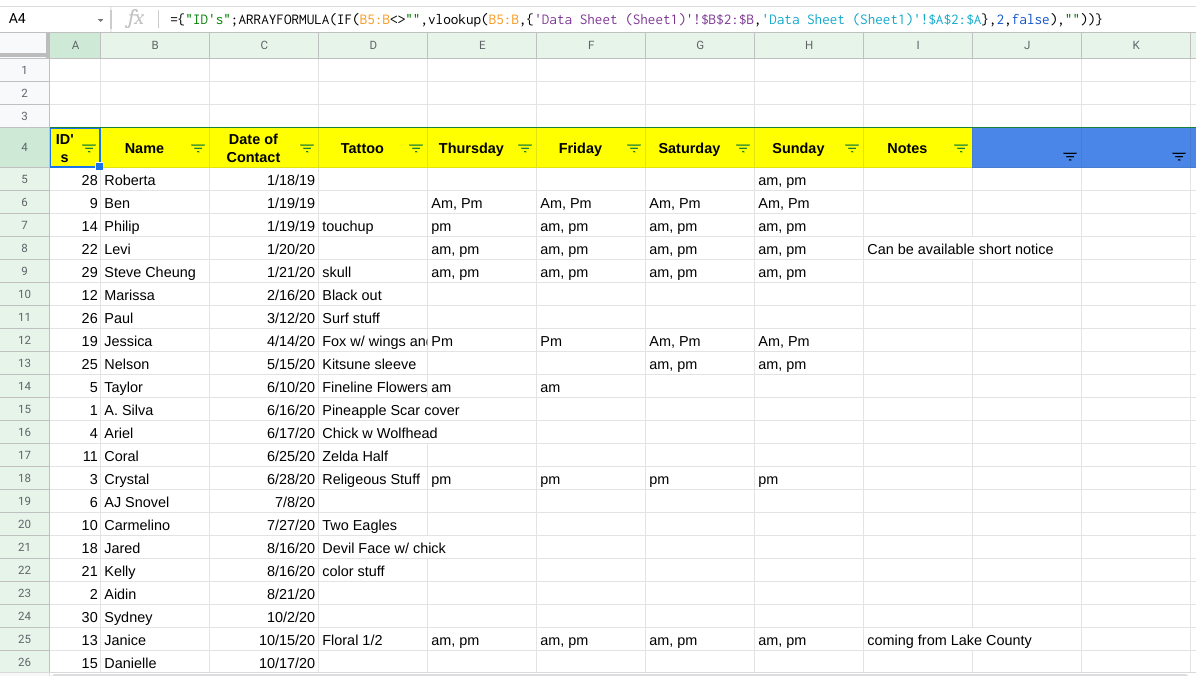Viewport: 1196px width, 676px height.
Task: Select column H header
Action: click(x=809, y=46)
